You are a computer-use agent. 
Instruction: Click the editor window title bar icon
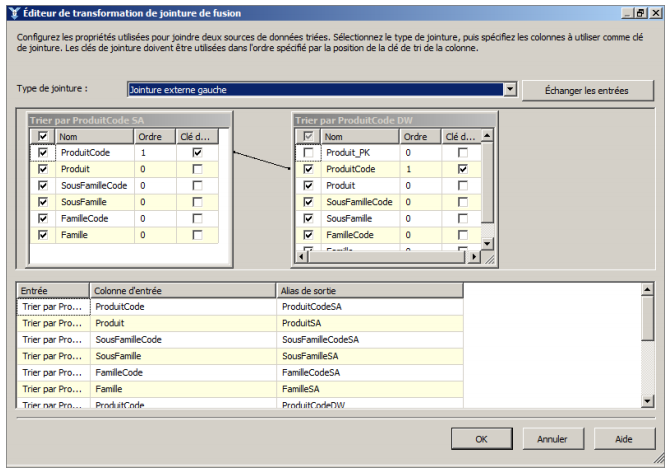pyautogui.click(x=12, y=12)
